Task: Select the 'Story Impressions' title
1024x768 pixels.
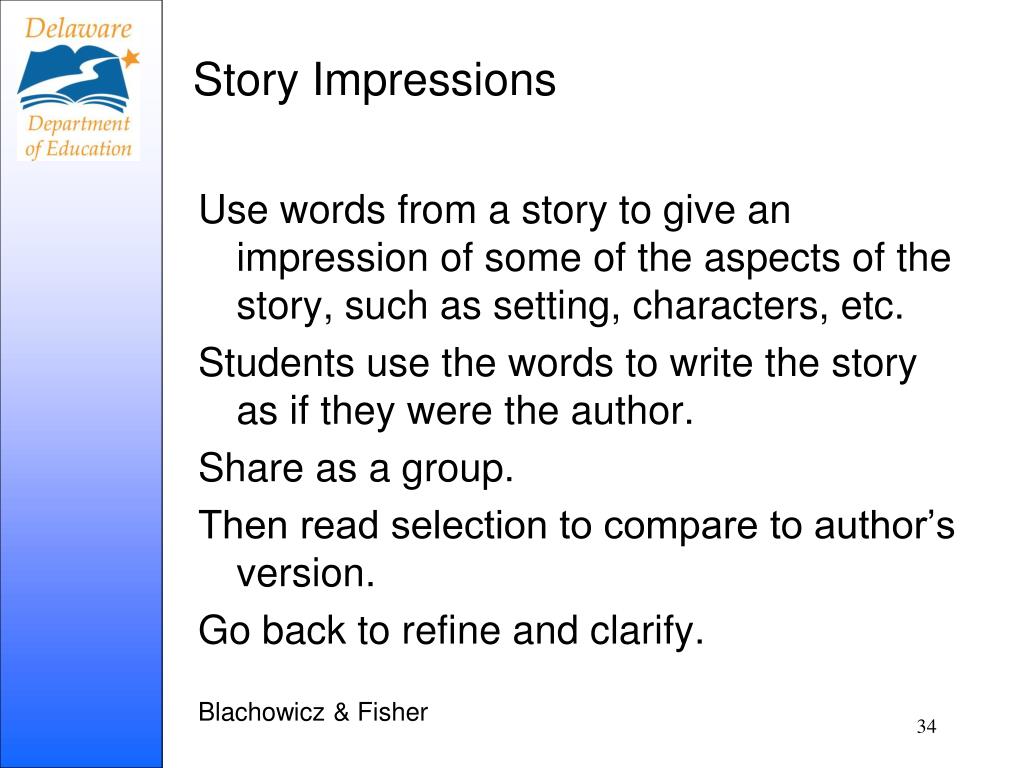Action: (x=374, y=81)
